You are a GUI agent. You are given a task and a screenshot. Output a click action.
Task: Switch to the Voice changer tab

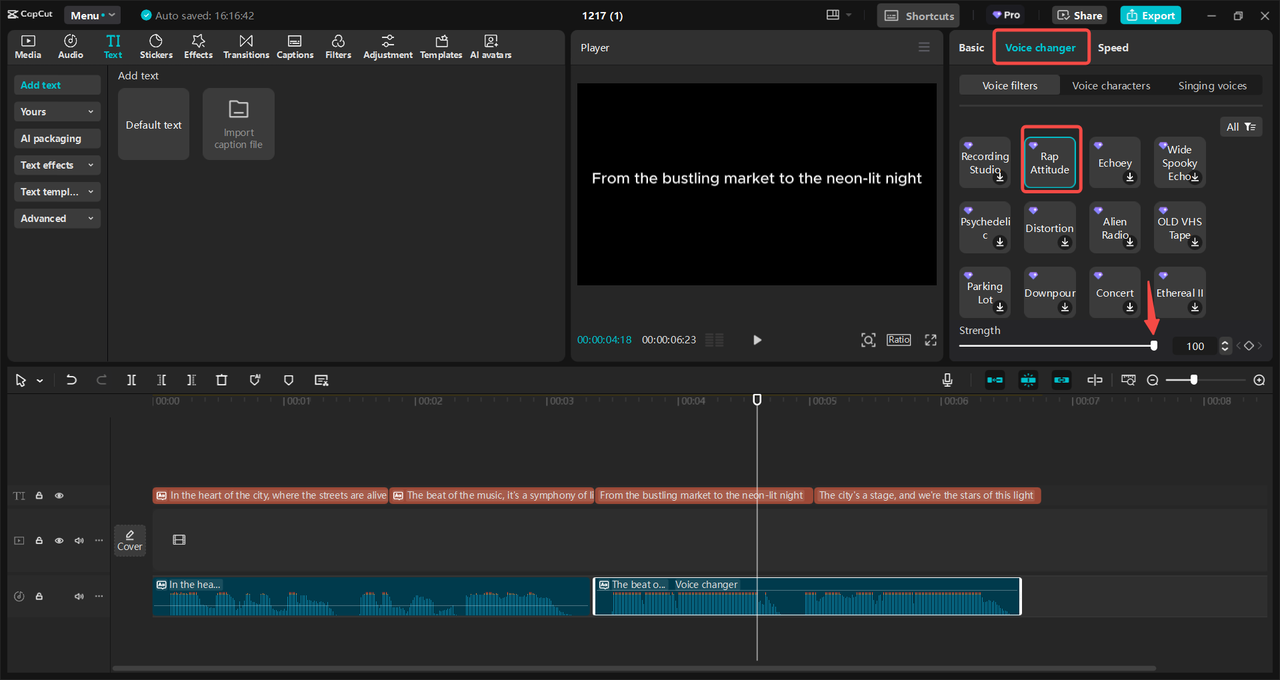coord(1040,47)
